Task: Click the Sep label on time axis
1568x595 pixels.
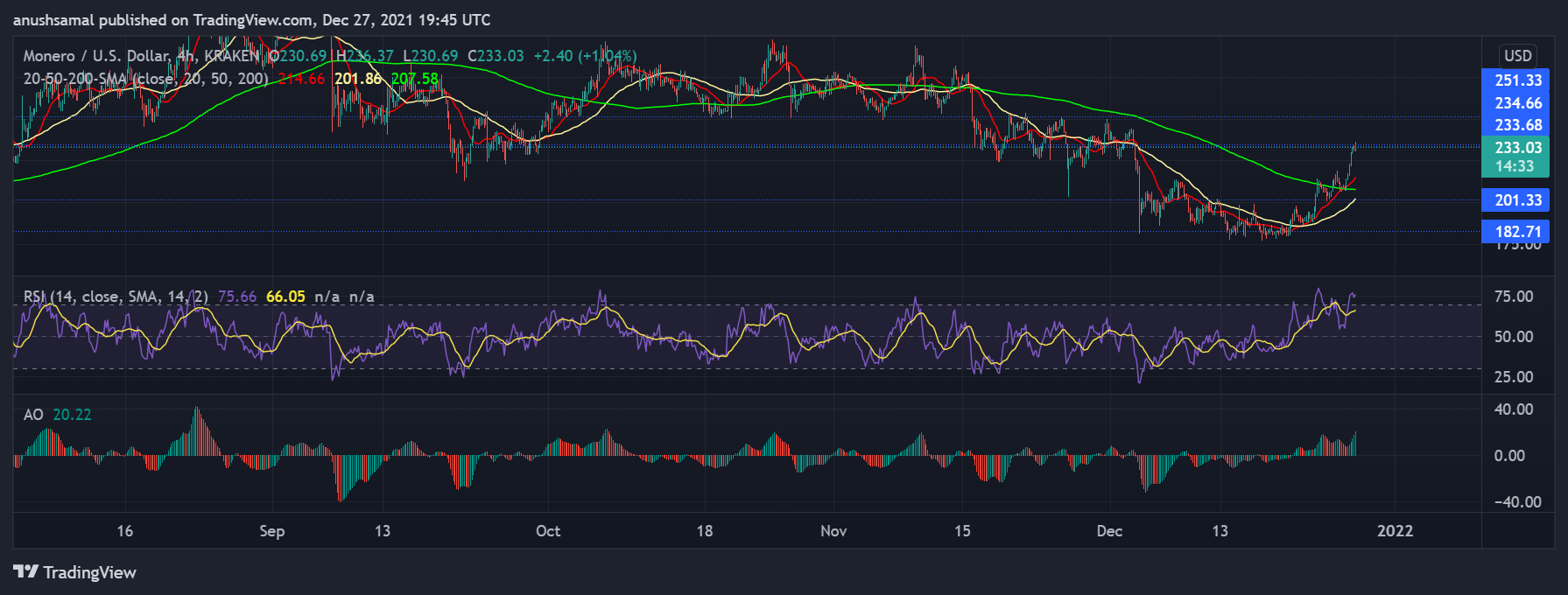Action: (x=272, y=531)
